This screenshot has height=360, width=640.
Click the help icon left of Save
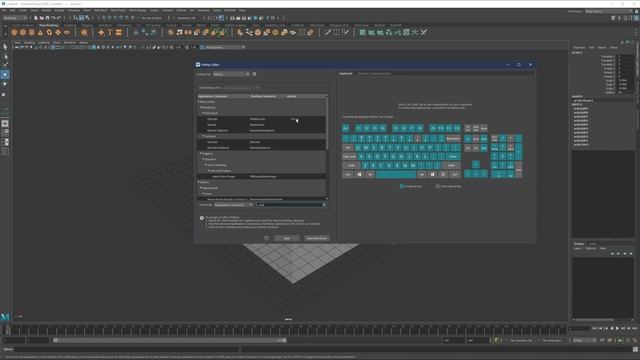click(267, 238)
